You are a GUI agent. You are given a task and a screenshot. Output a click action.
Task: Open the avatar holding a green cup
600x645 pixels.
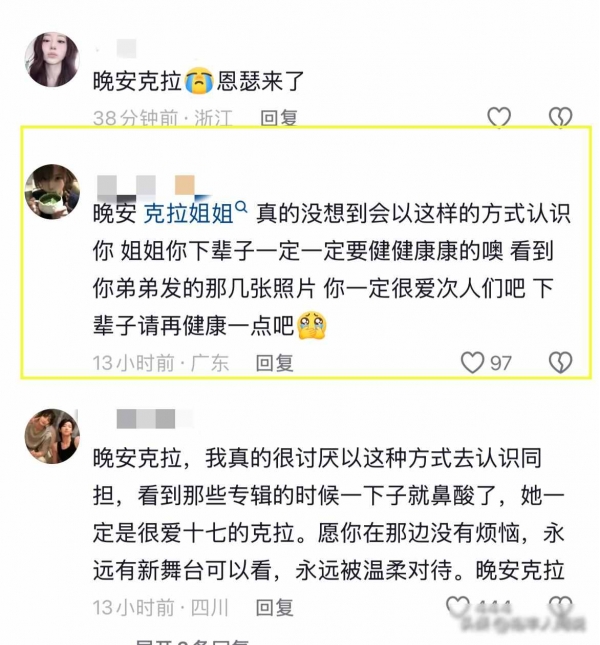click(52, 192)
